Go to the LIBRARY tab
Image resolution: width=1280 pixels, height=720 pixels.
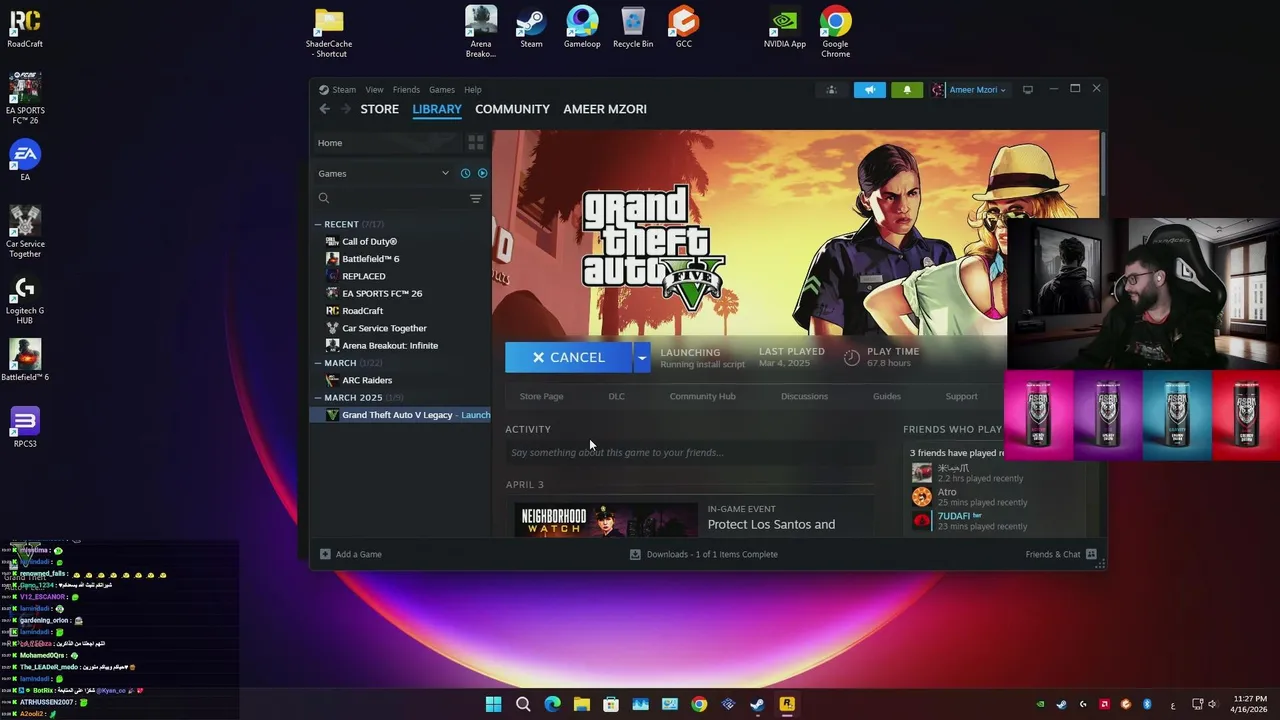coord(437,109)
